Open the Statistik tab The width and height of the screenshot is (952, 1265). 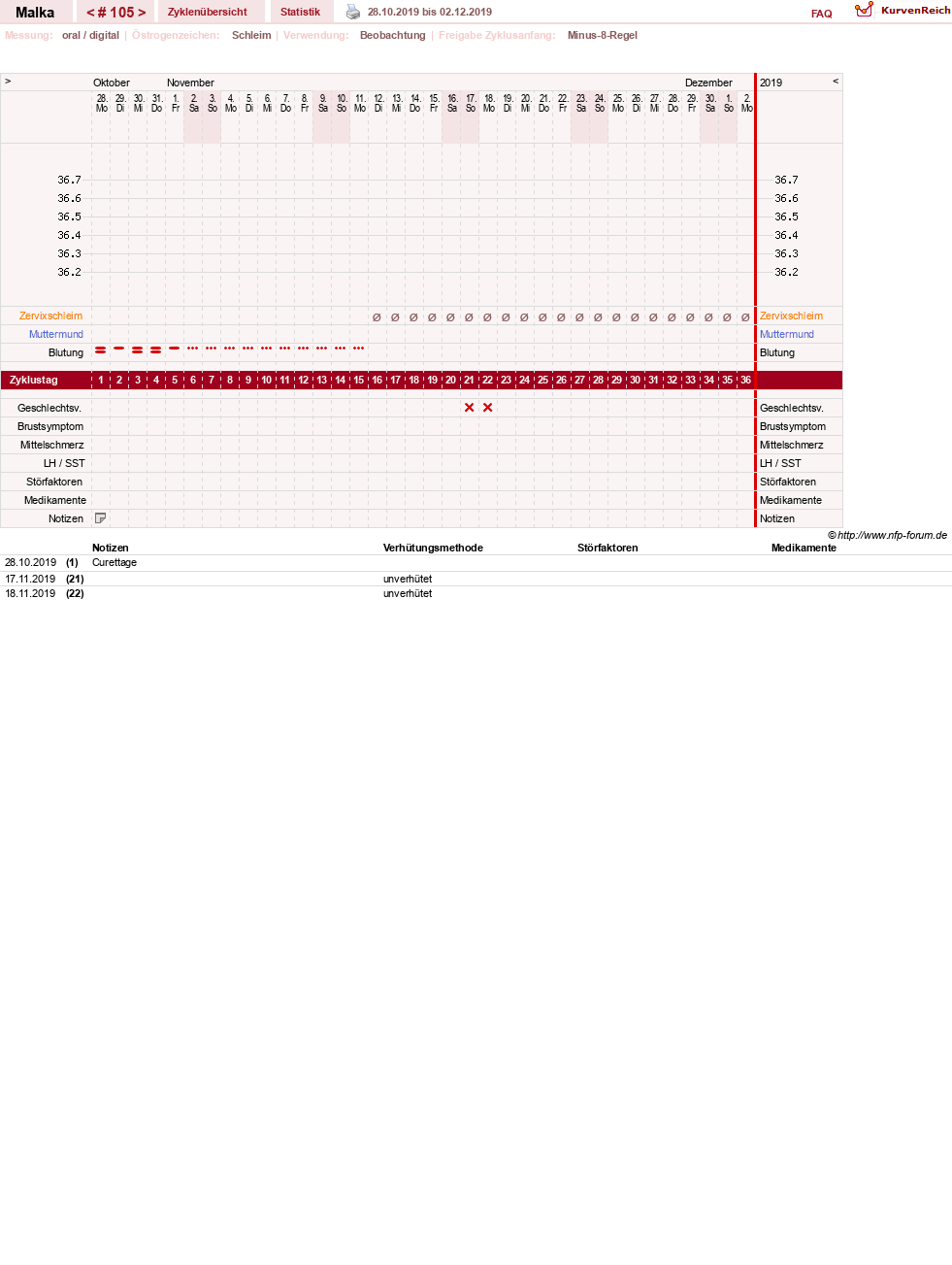pyautogui.click(x=300, y=12)
